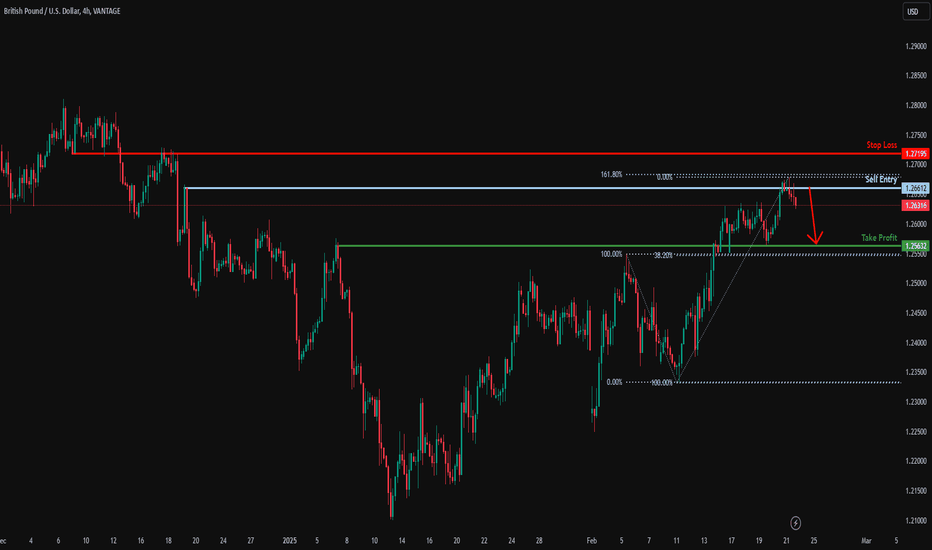Click the '28' date axis label

click(x=539, y=541)
